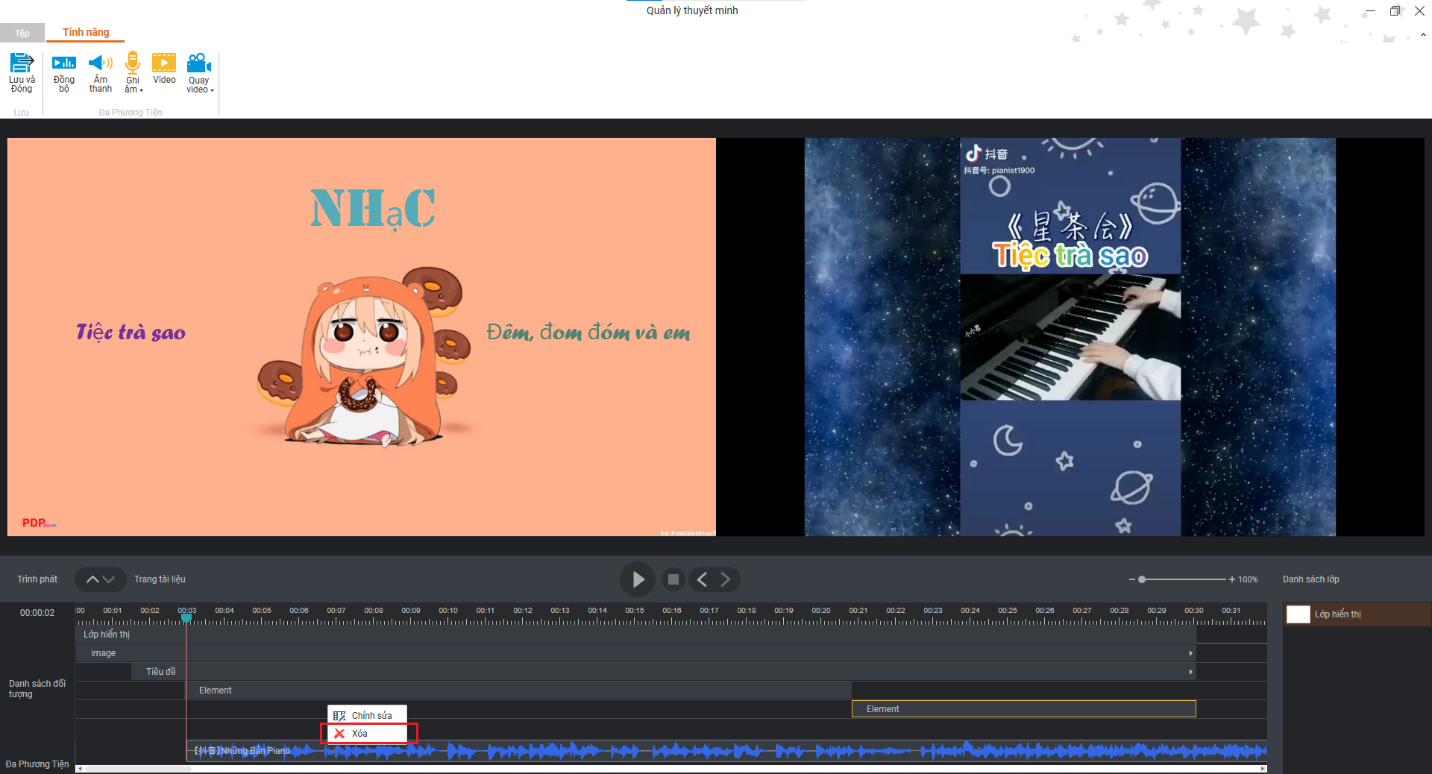Screen dimensions: 1432x774
Task: Click the Danh sách lớp heading
Action: click(1311, 579)
